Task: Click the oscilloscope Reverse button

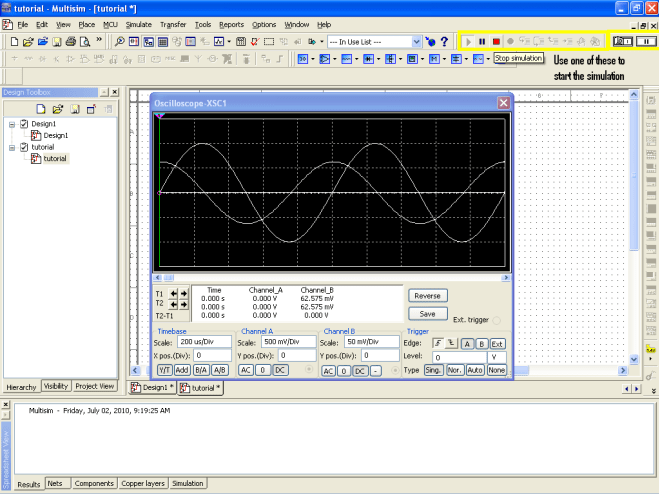Action: (x=427, y=296)
